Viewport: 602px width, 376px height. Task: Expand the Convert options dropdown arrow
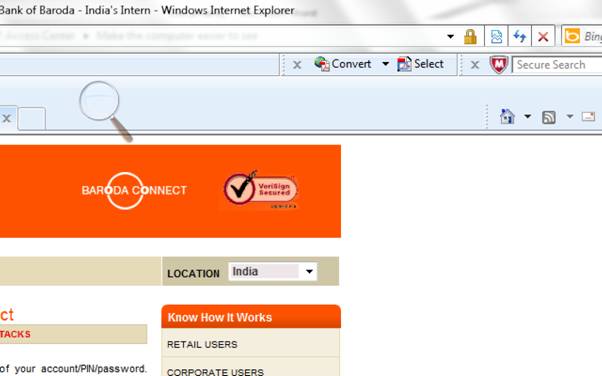(x=385, y=64)
